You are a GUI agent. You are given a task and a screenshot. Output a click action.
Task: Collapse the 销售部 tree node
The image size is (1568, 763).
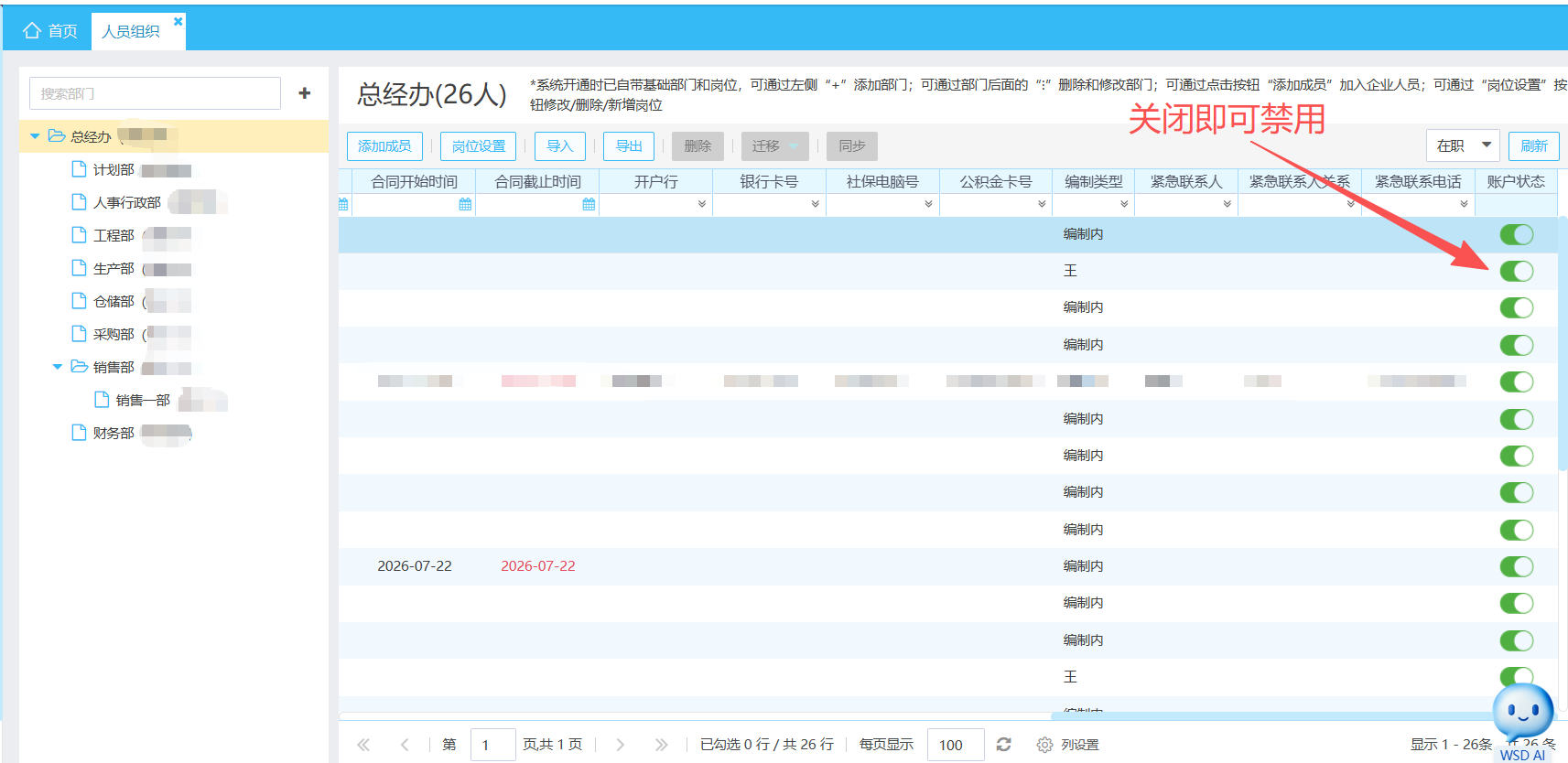tap(58, 367)
